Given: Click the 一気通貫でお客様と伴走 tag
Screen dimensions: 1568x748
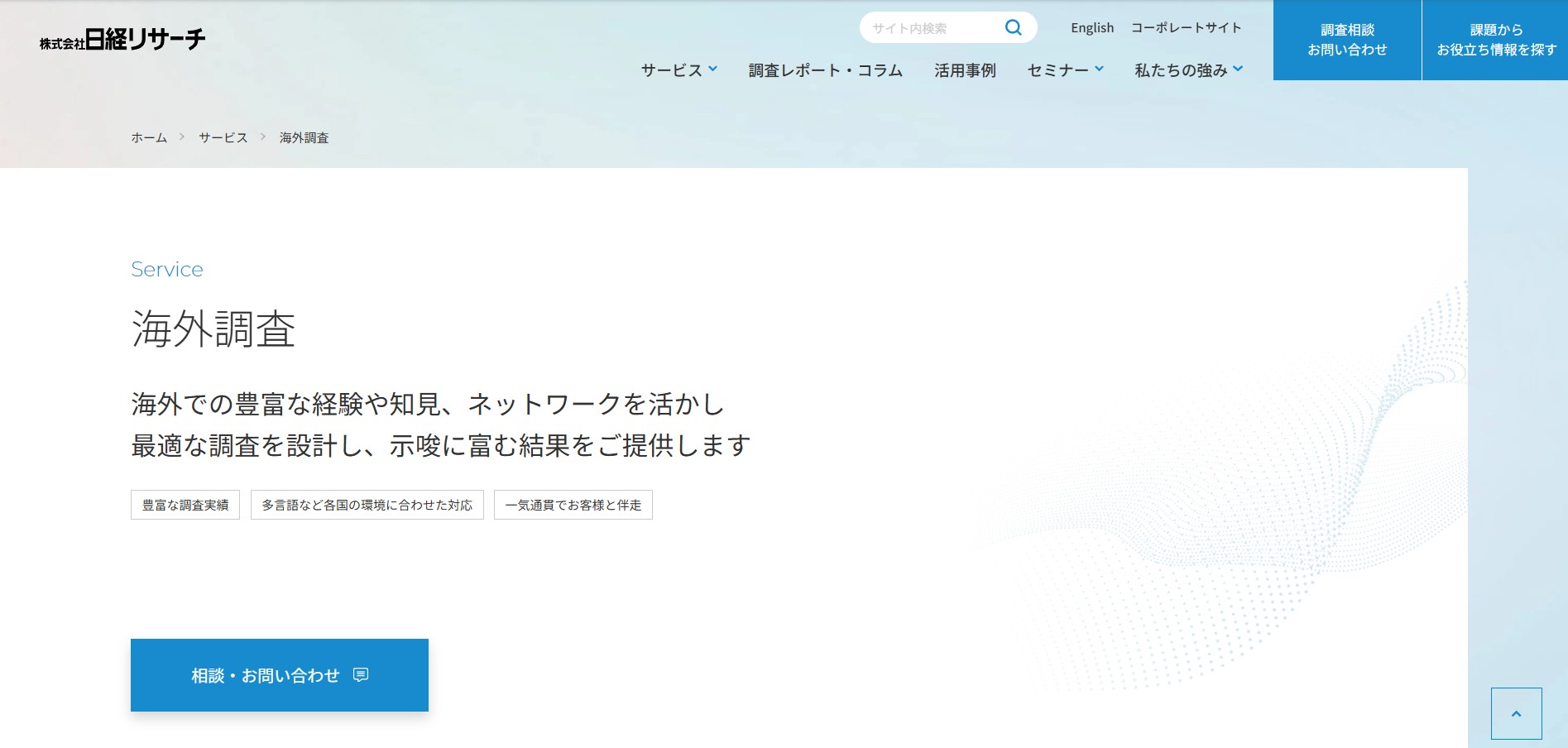Looking at the screenshot, I should click(573, 505).
